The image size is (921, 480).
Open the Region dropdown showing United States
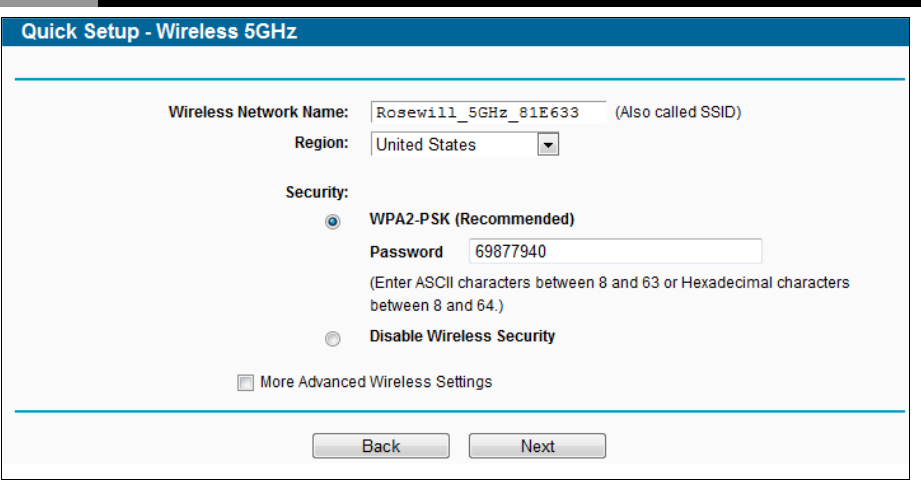point(465,144)
